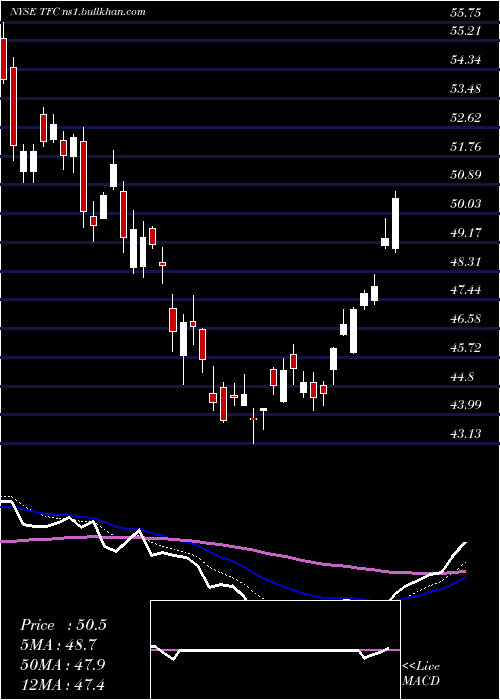This screenshot has width=500, height=700.
Task: Click the latest tall white candlestick near 50.03
Action: (x=396, y=223)
